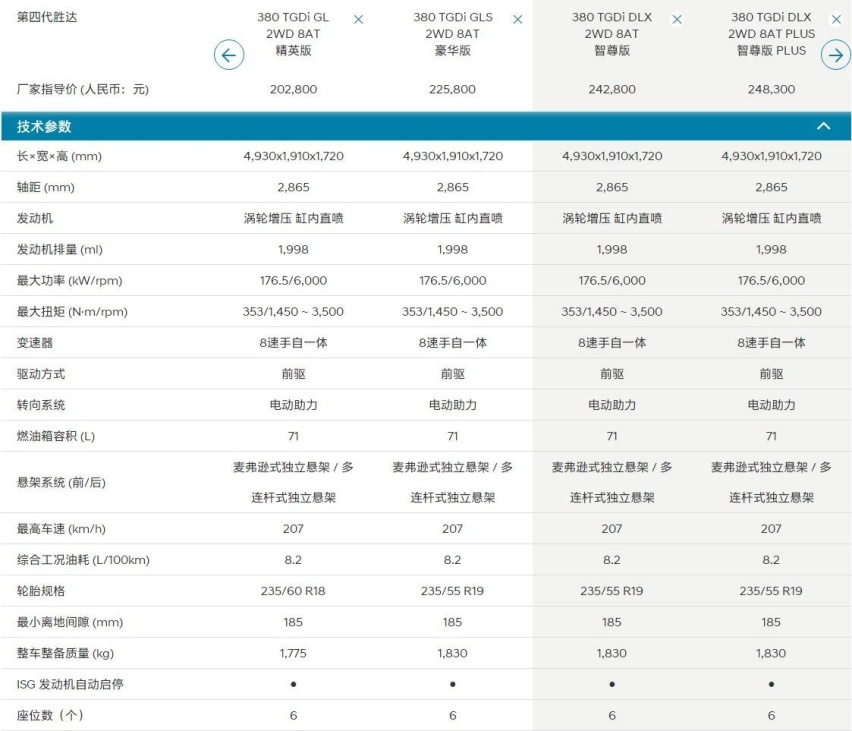Click the 技术参数 section header title

(x=44, y=127)
